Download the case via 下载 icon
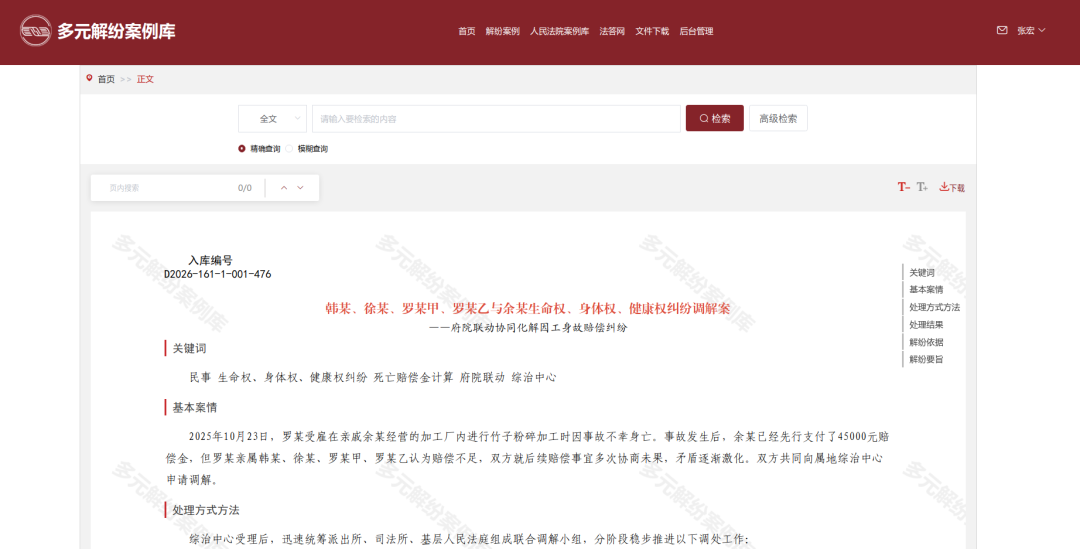Viewport: 1080px width, 549px height. tap(952, 187)
